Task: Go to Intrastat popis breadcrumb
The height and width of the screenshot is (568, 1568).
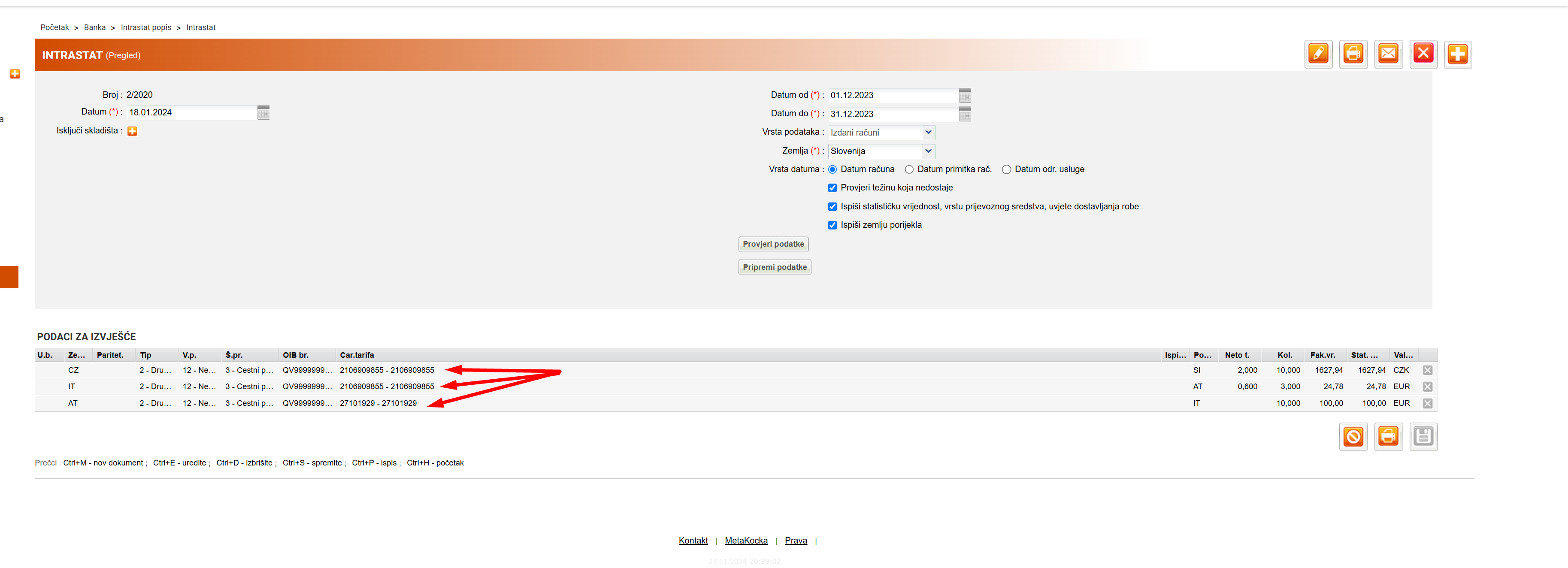Action: point(146,27)
